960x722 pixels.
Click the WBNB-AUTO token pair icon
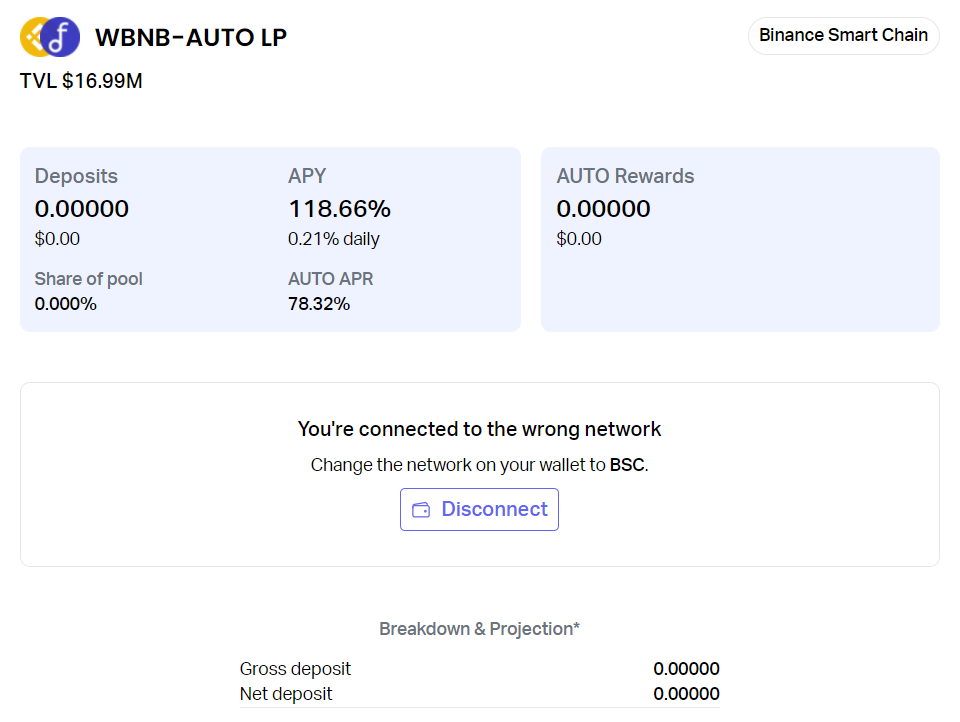pyautogui.click(x=50, y=37)
